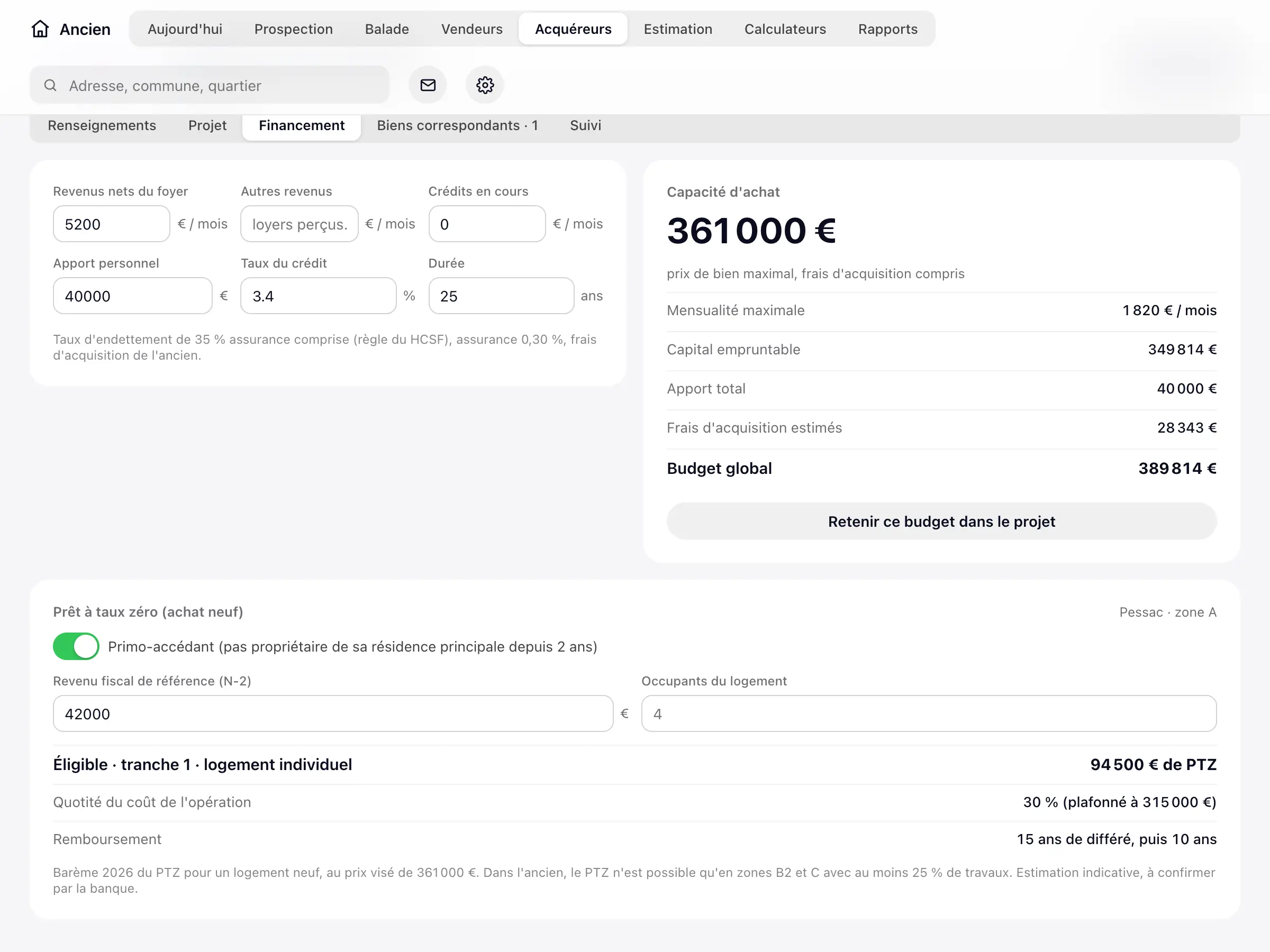Click the Revenu fiscal de référence field
1270x952 pixels.
tap(333, 714)
